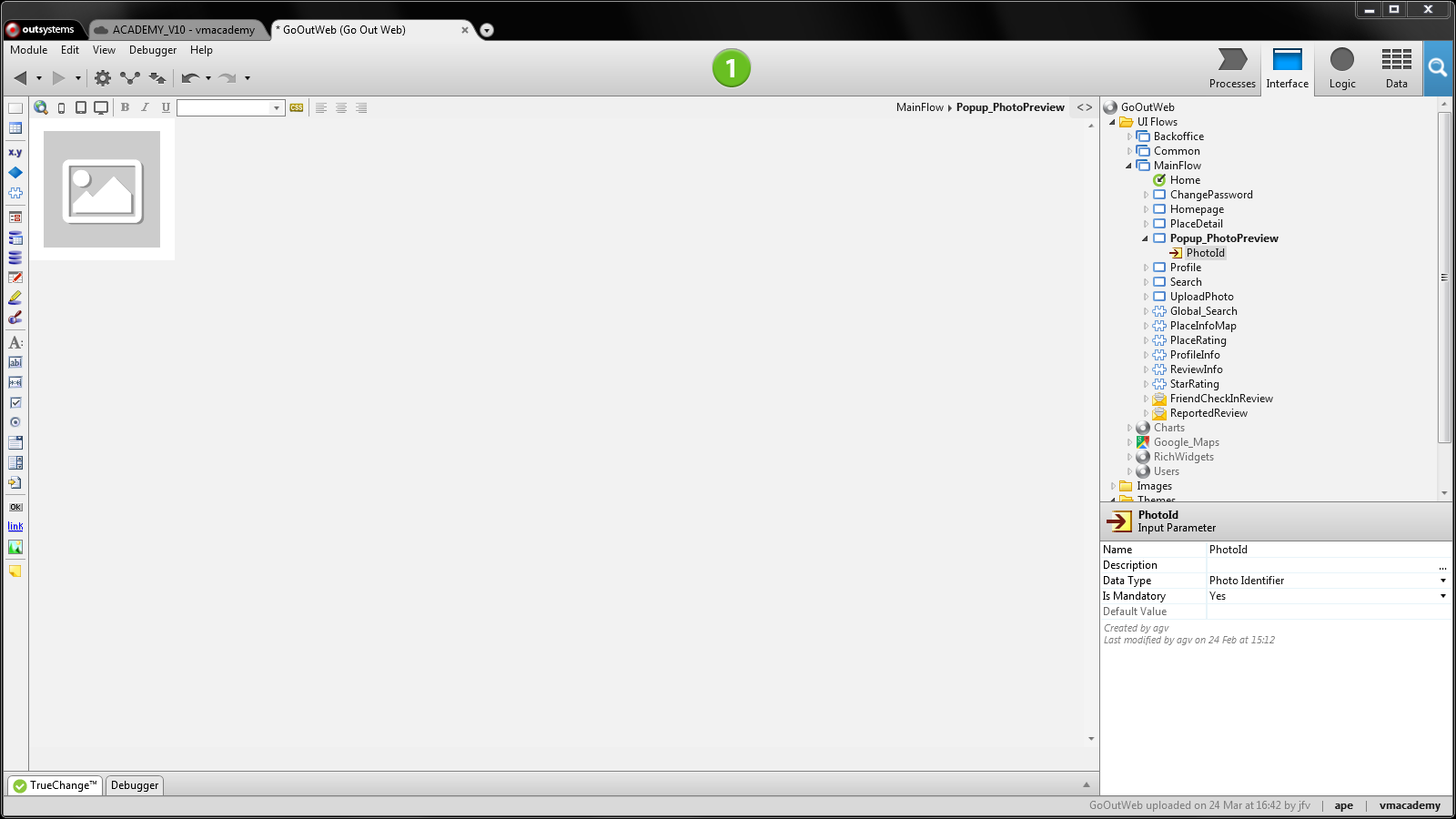Click the CSS editor icon

pyautogui.click(x=296, y=107)
